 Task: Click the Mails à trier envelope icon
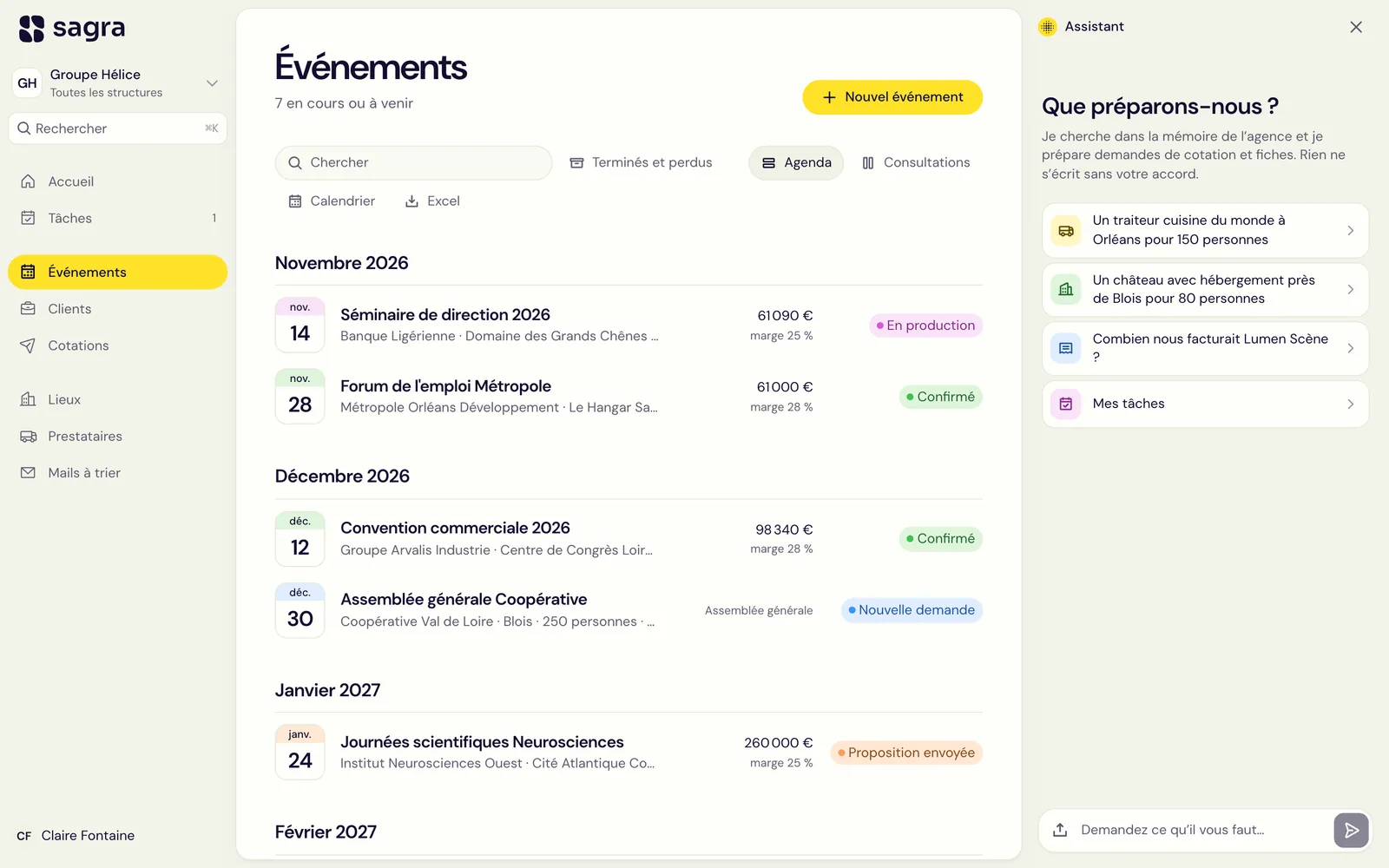[x=28, y=473]
